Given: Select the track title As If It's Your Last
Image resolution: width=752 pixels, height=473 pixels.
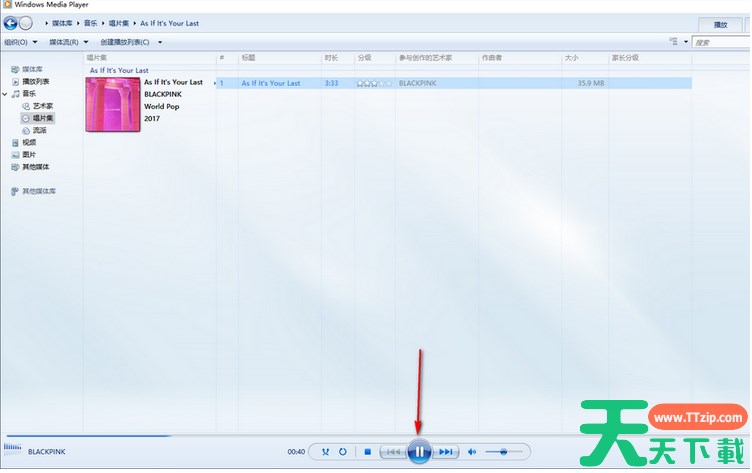Looking at the screenshot, I should pyautogui.click(x=271, y=83).
